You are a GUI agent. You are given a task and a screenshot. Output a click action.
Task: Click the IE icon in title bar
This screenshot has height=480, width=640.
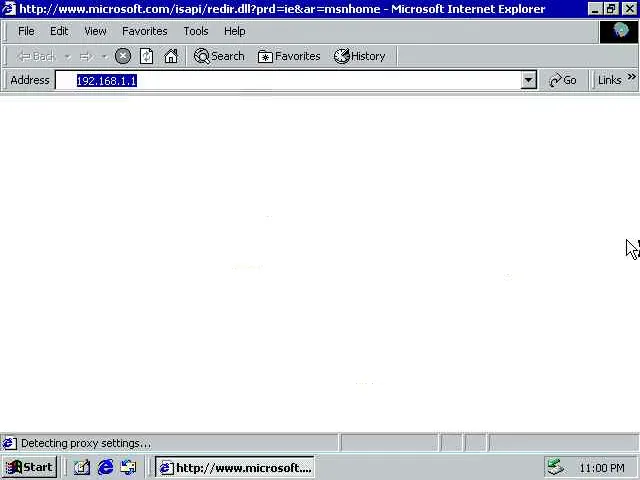click(x=9, y=9)
